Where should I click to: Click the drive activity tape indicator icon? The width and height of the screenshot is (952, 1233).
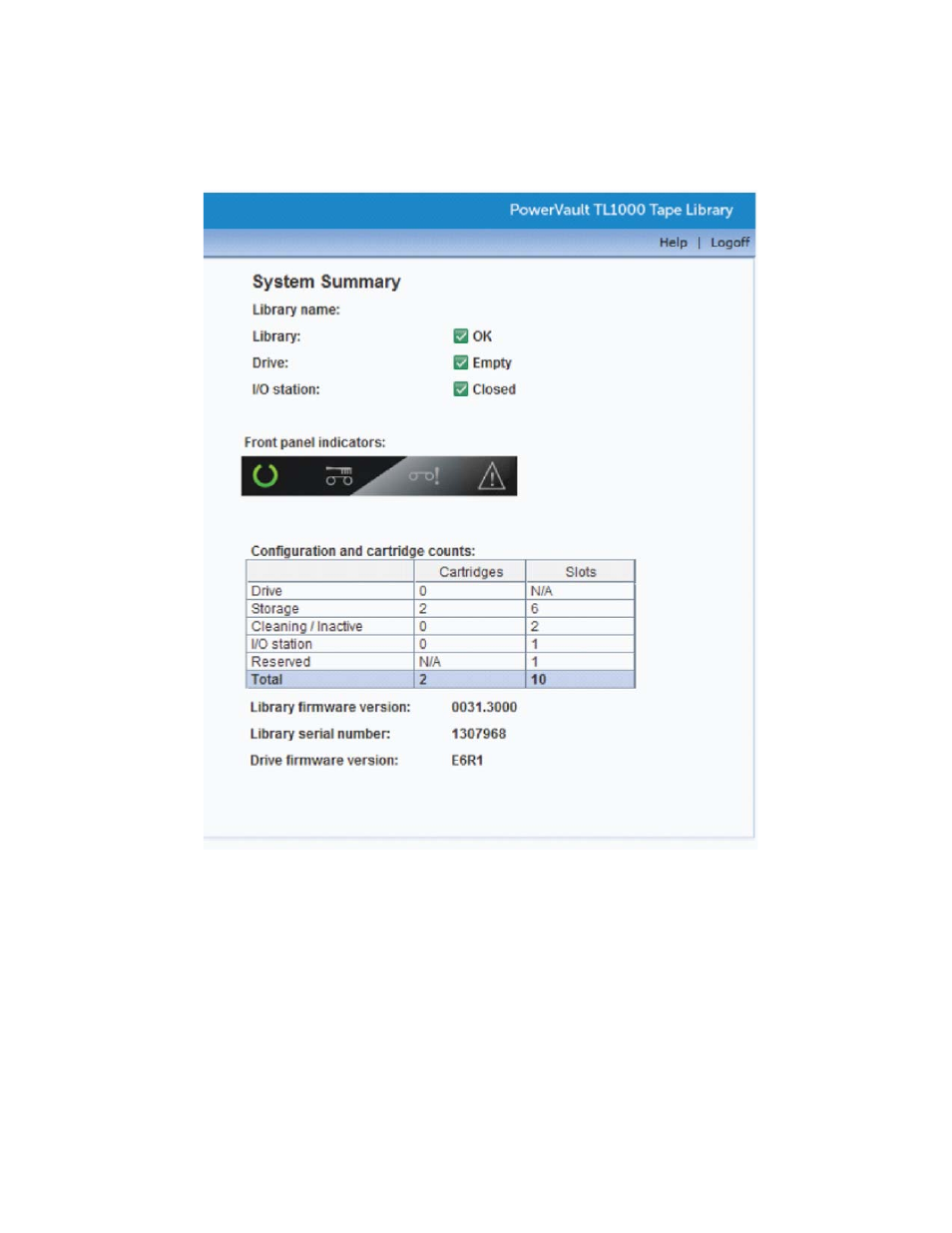[339, 476]
